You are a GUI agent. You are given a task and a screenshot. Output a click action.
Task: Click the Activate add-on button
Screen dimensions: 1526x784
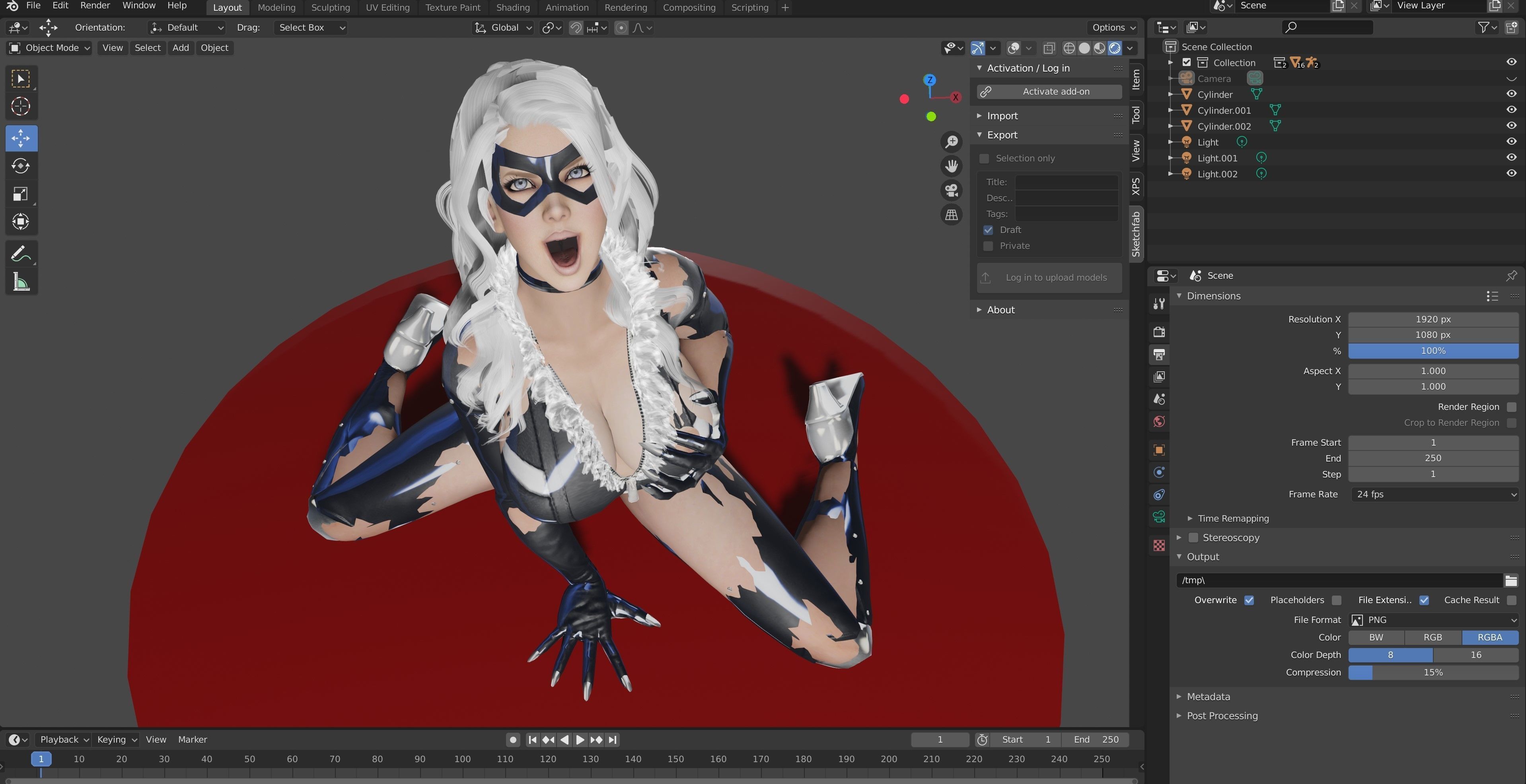pos(1049,91)
